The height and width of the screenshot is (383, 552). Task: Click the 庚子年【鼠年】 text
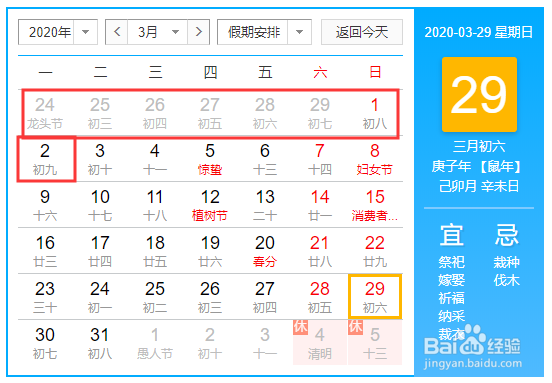[476, 166]
